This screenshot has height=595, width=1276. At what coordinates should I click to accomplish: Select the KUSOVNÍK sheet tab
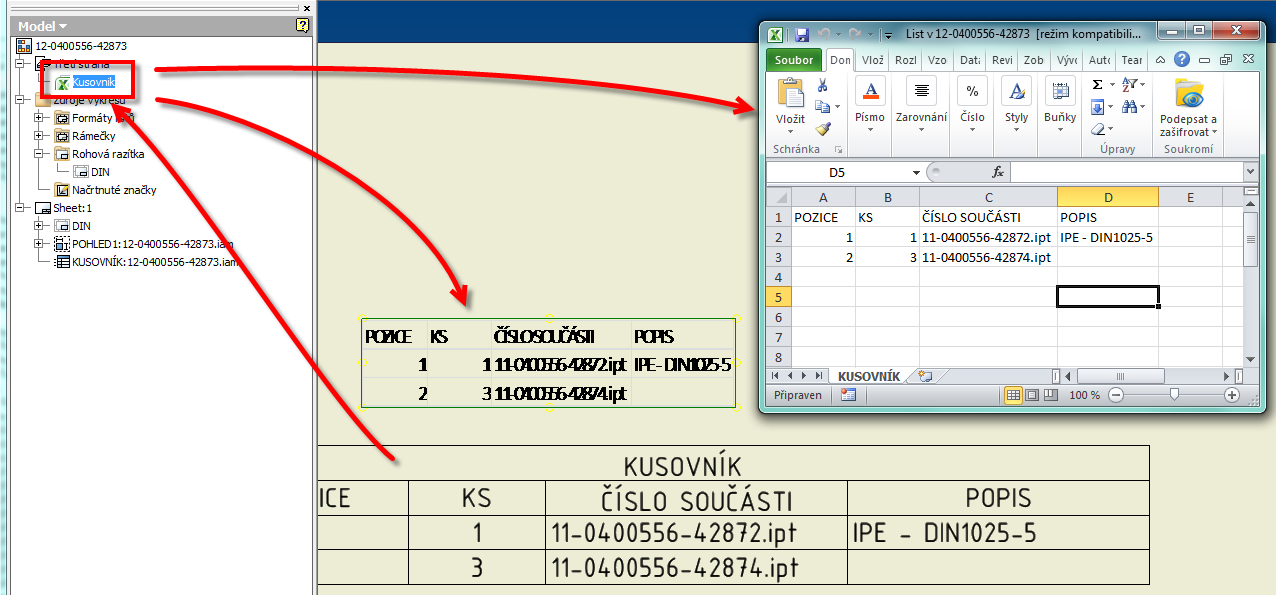click(x=868, y=376)
